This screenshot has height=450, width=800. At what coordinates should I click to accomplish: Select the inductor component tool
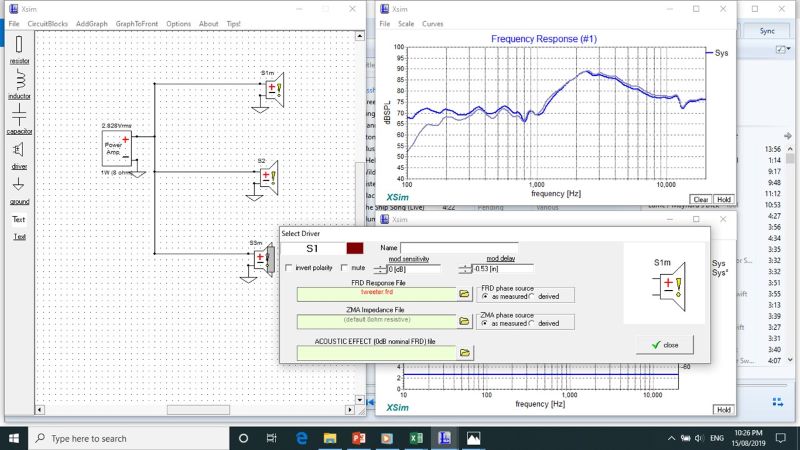19,85
